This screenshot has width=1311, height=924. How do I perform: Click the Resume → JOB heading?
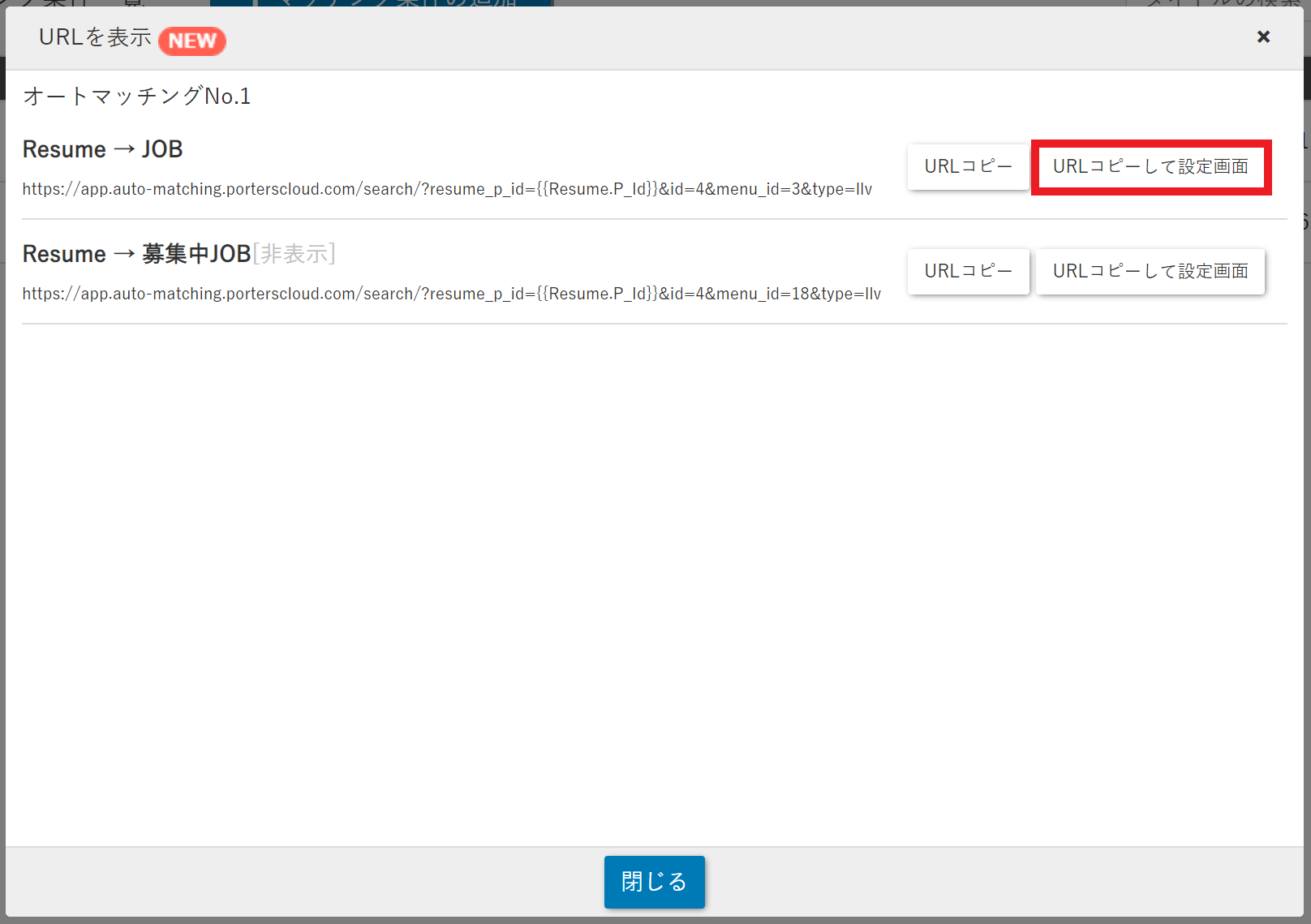point(102,149)
